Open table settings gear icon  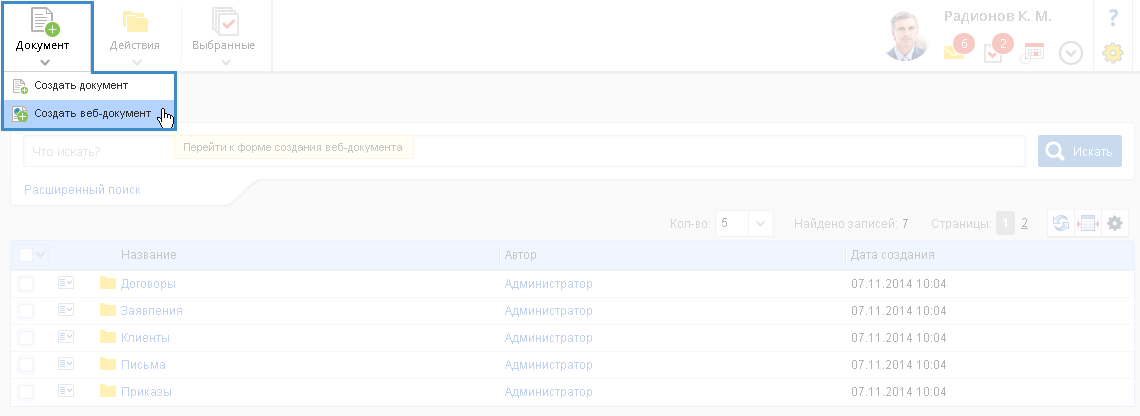[1115, 224]
